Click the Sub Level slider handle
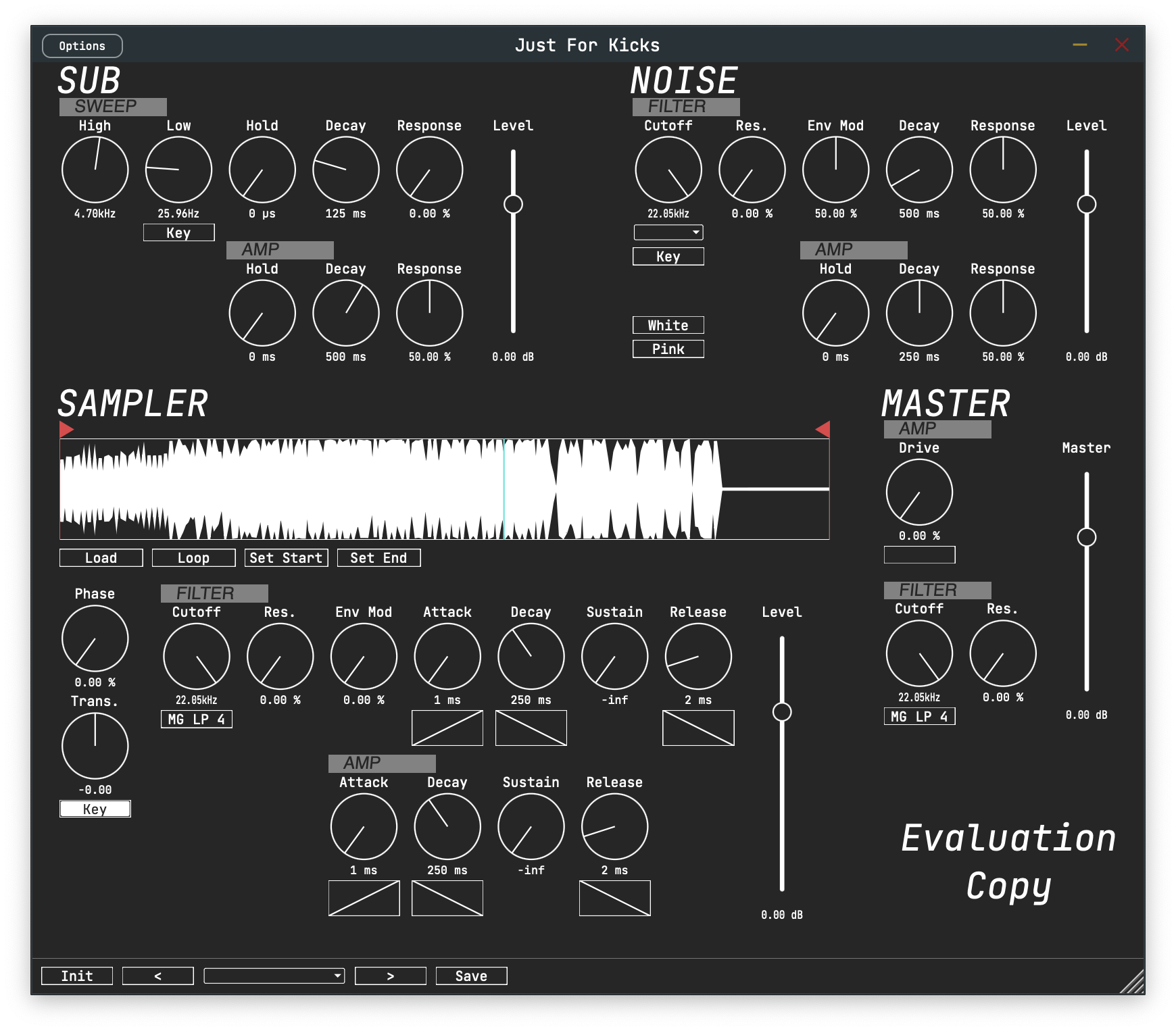This screenshot has height=1031, width=1176. (x=513, y=204)
